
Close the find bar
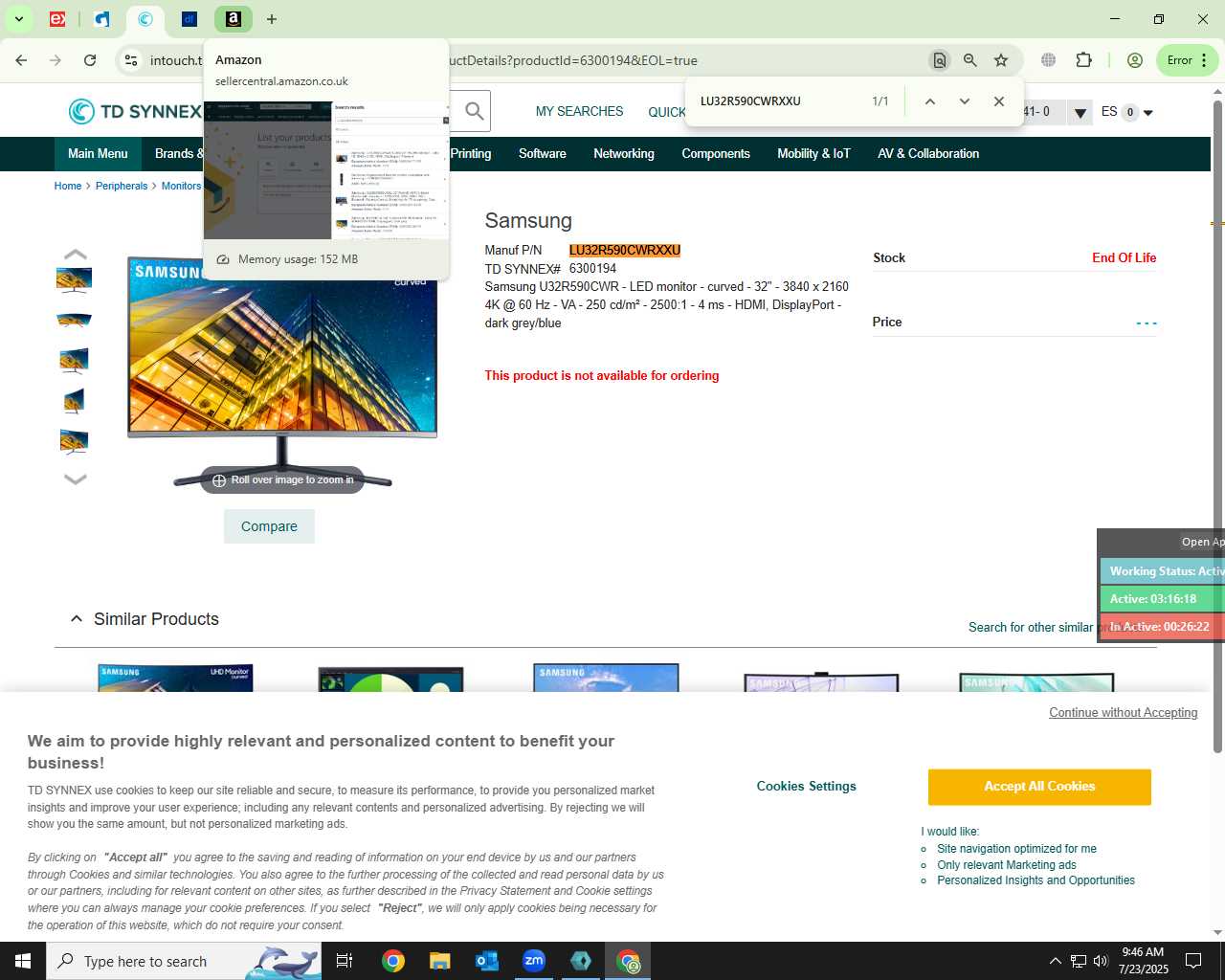999,101
